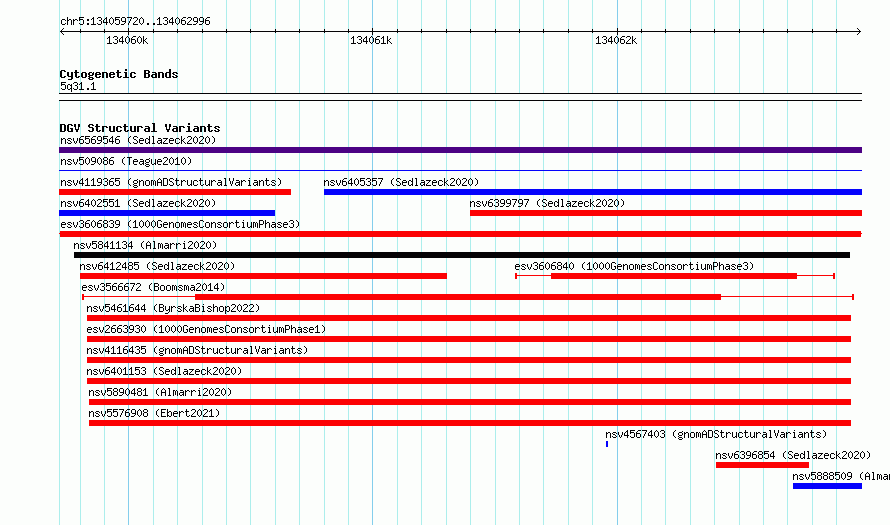
Task: Select red bar under nsv4116435
Action: click(469, 360)
